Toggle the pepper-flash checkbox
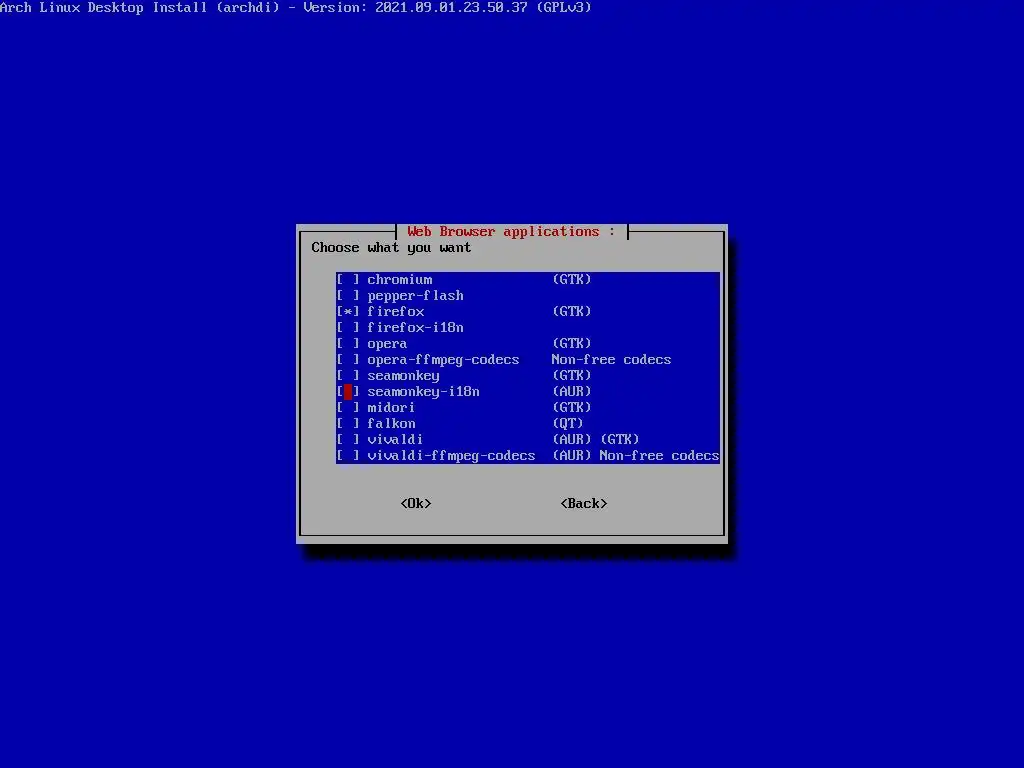Image resolution: width=1024 pixels, height=768 pixels. tap(348, 296)
